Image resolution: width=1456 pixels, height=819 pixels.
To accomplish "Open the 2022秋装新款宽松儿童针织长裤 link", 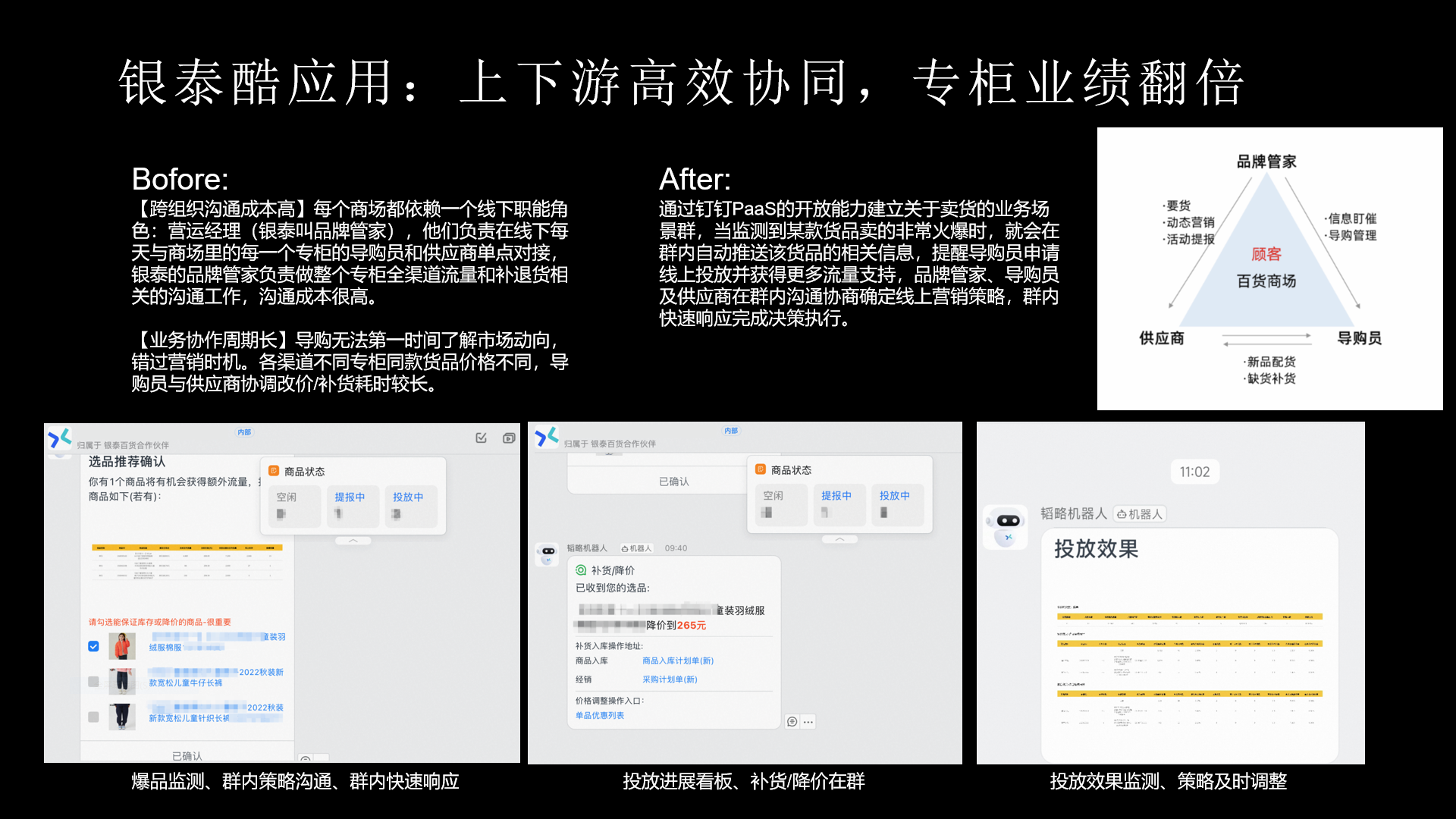I will [x=216, y=713].
